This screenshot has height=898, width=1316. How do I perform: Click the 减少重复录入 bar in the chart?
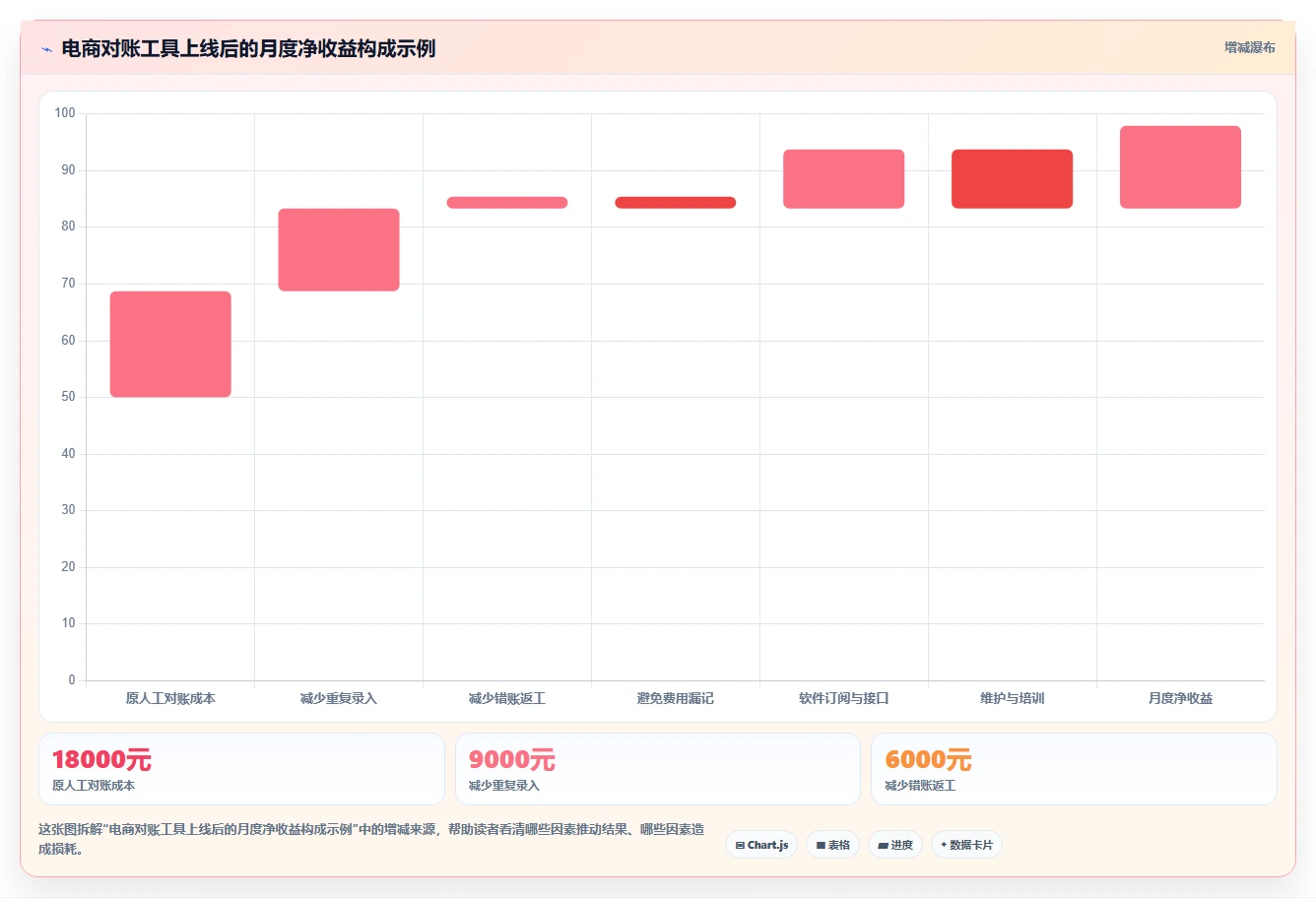pyautogui.click(x=339, y=250)
